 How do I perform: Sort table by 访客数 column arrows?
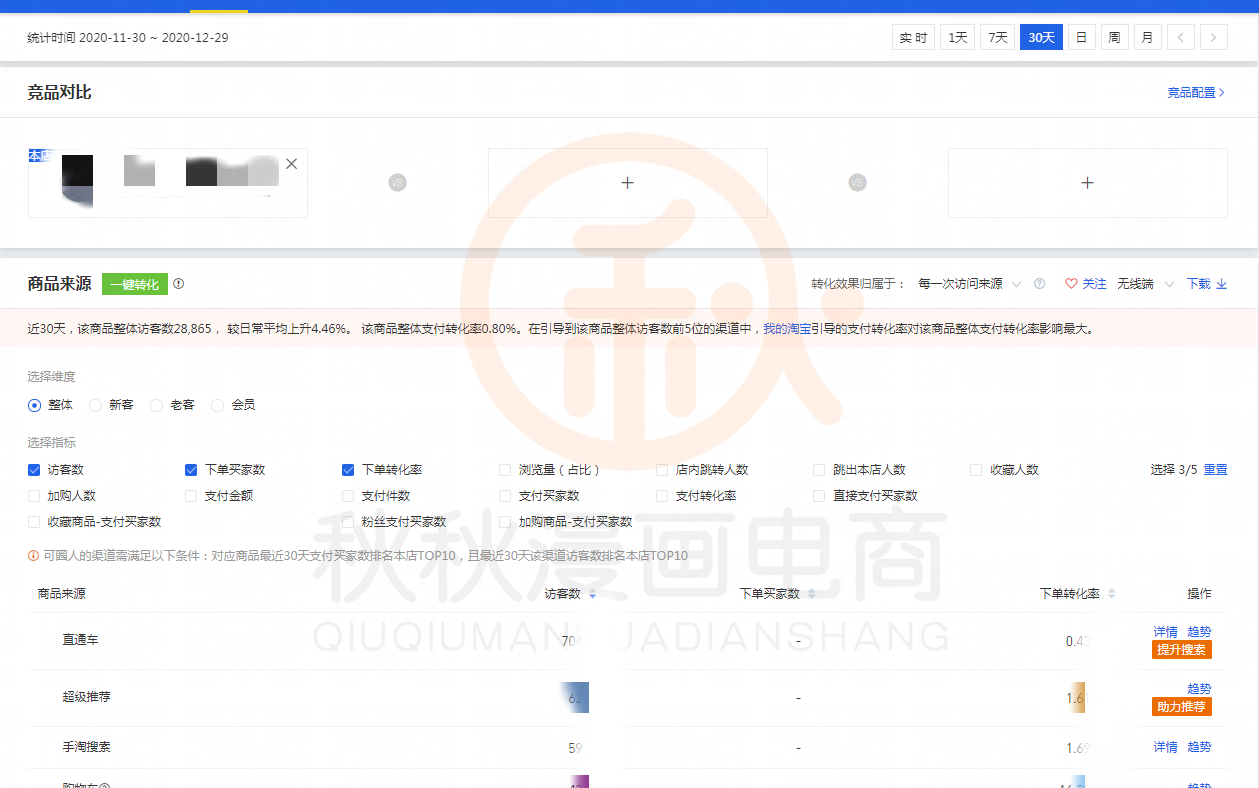592,594
